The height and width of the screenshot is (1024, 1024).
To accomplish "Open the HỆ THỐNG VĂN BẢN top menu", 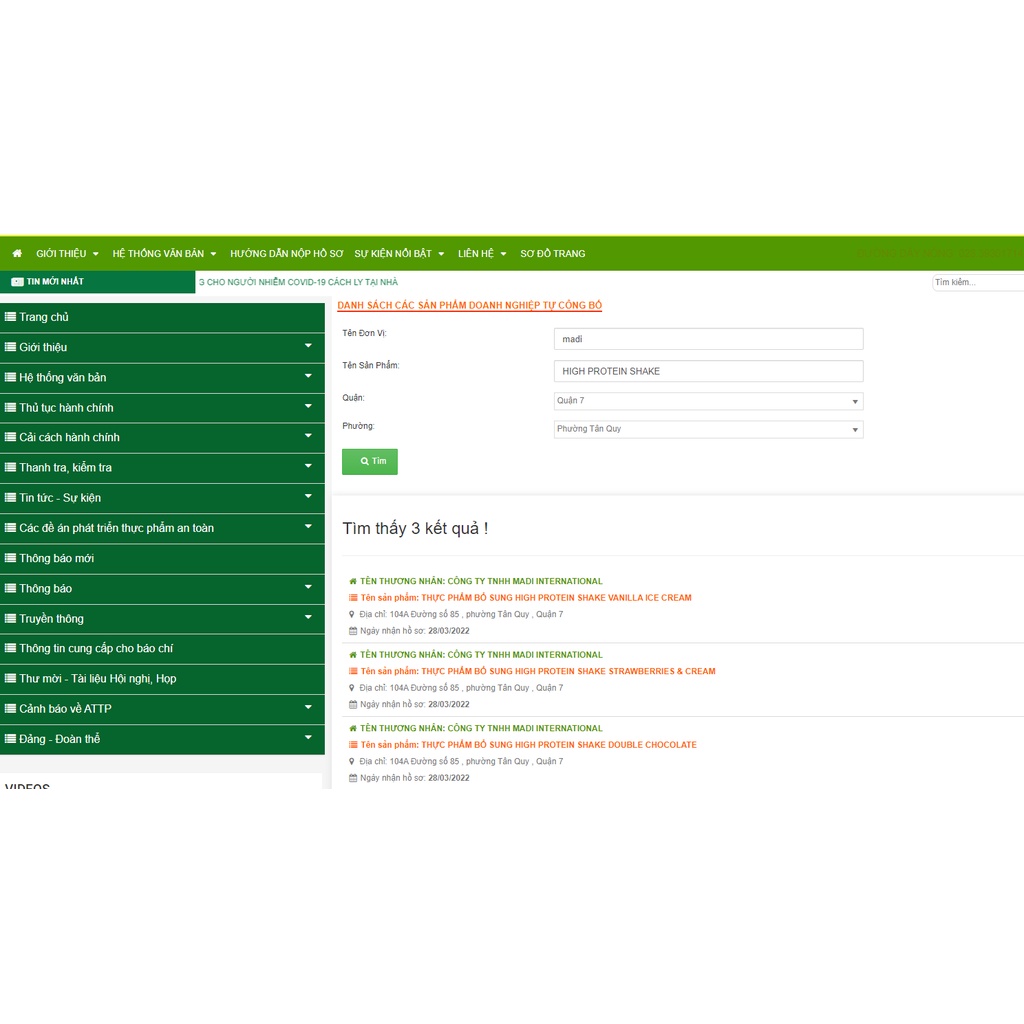I will click(164, 254).
